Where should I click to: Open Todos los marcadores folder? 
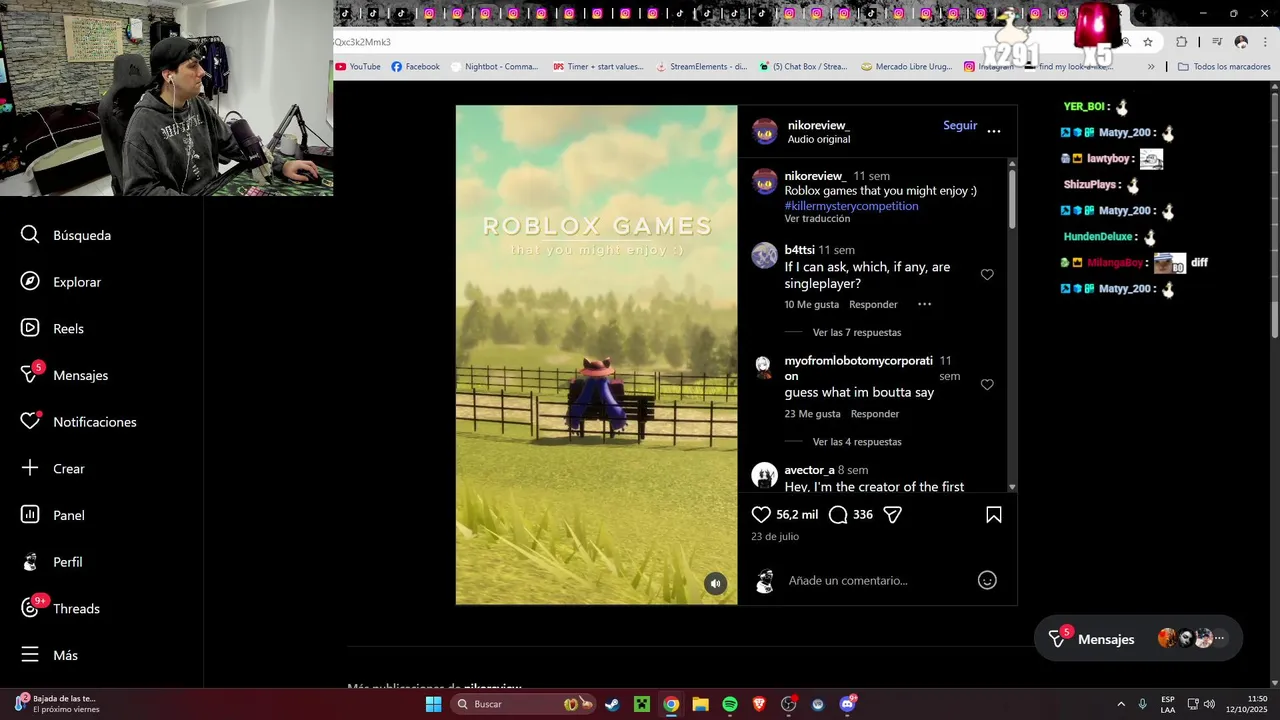click(1224, 67)
